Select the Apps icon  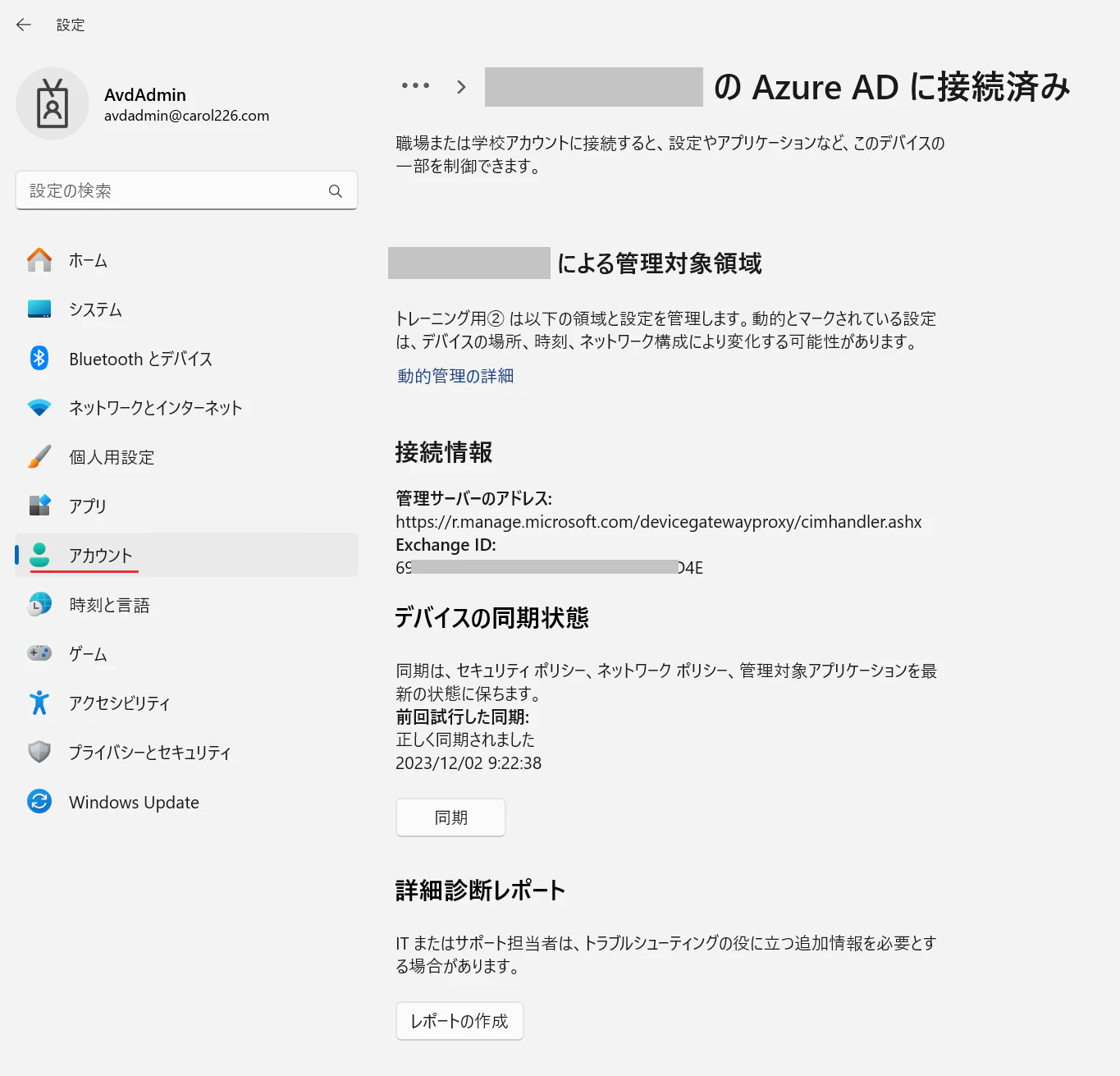pyautogui.click(x=39, y=506)
